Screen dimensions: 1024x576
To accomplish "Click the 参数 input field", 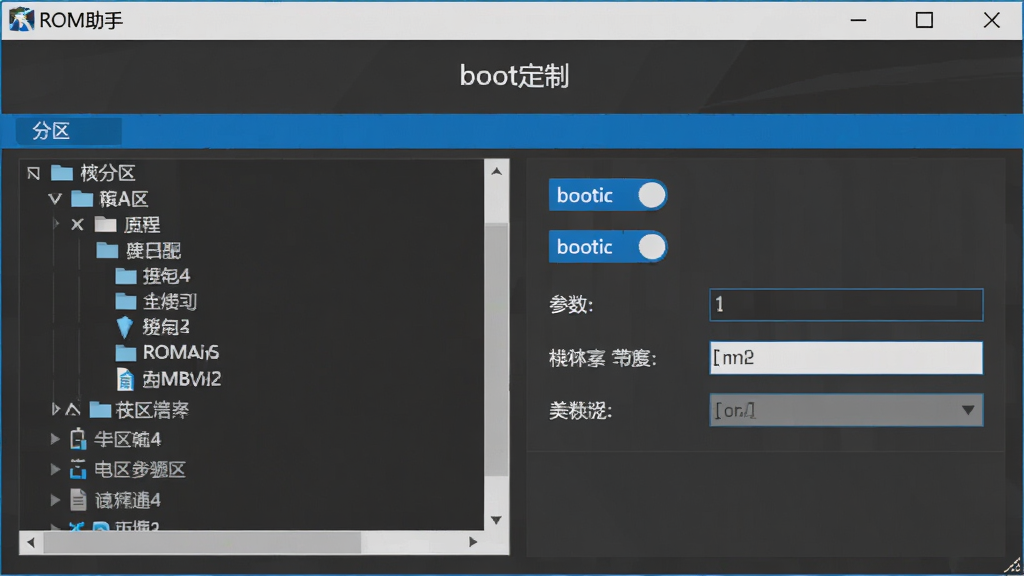I will tap(846, 305).
